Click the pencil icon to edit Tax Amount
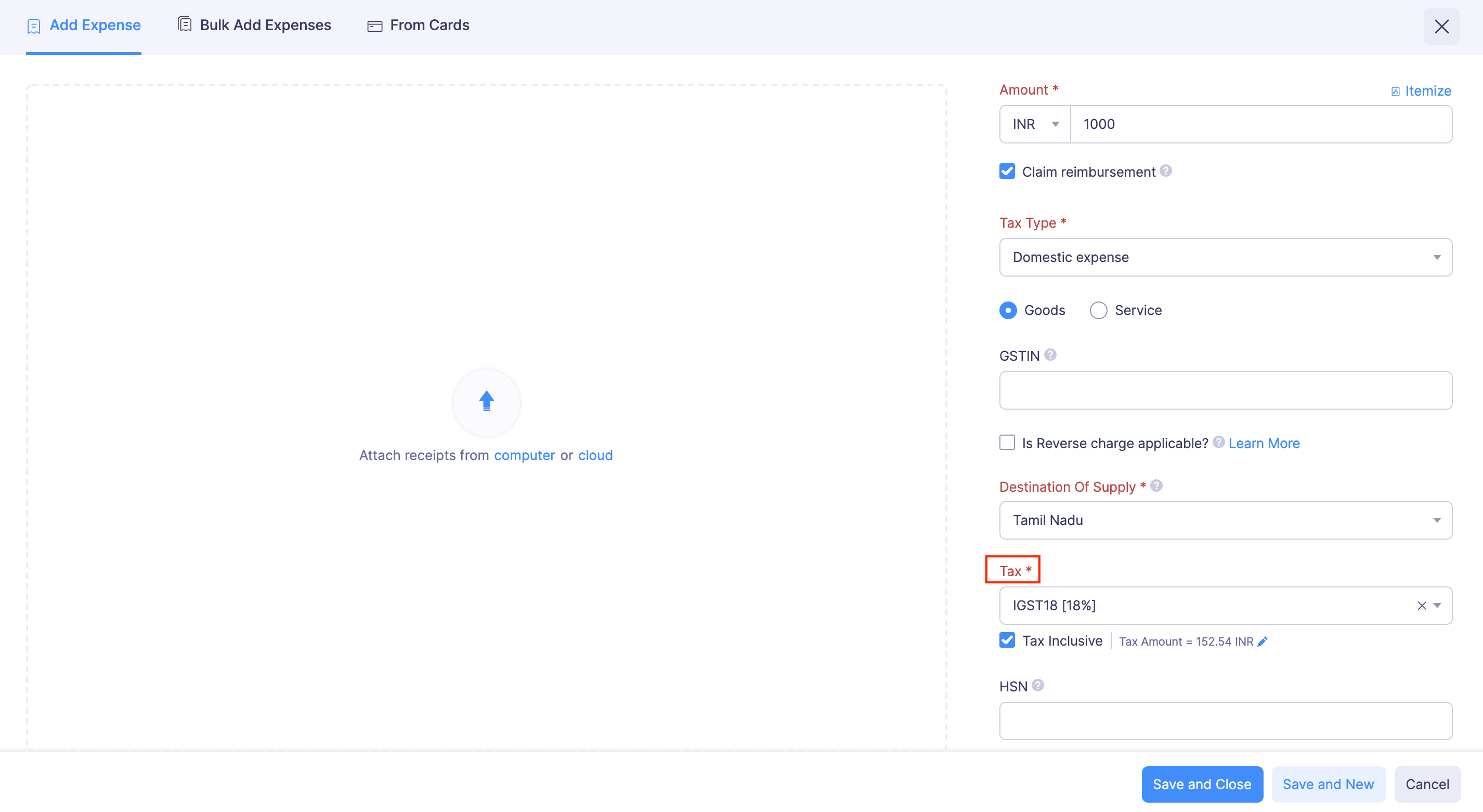 pyautogui.click(x=1263, y=641)
